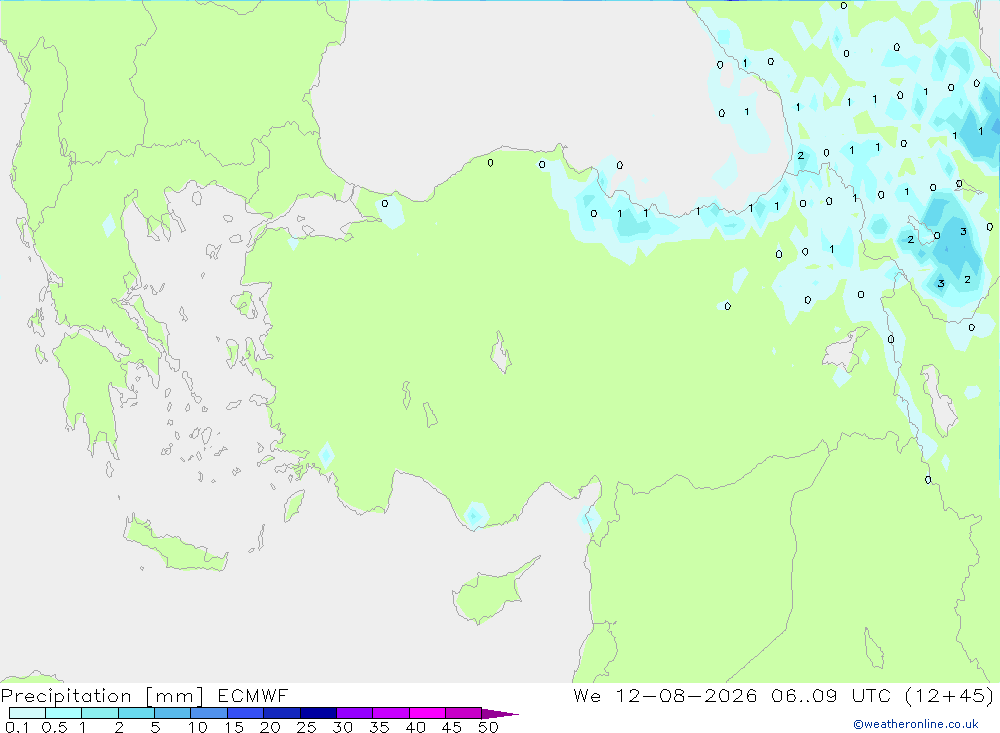Click the '35' legend value

[x=379, y=727]
